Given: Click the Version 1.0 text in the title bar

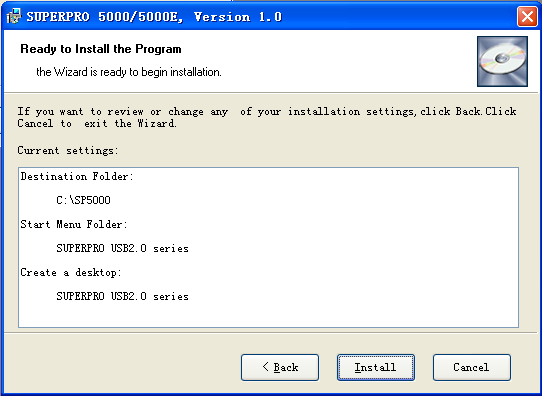Looking at the screenshot, I should pos(238,17).
